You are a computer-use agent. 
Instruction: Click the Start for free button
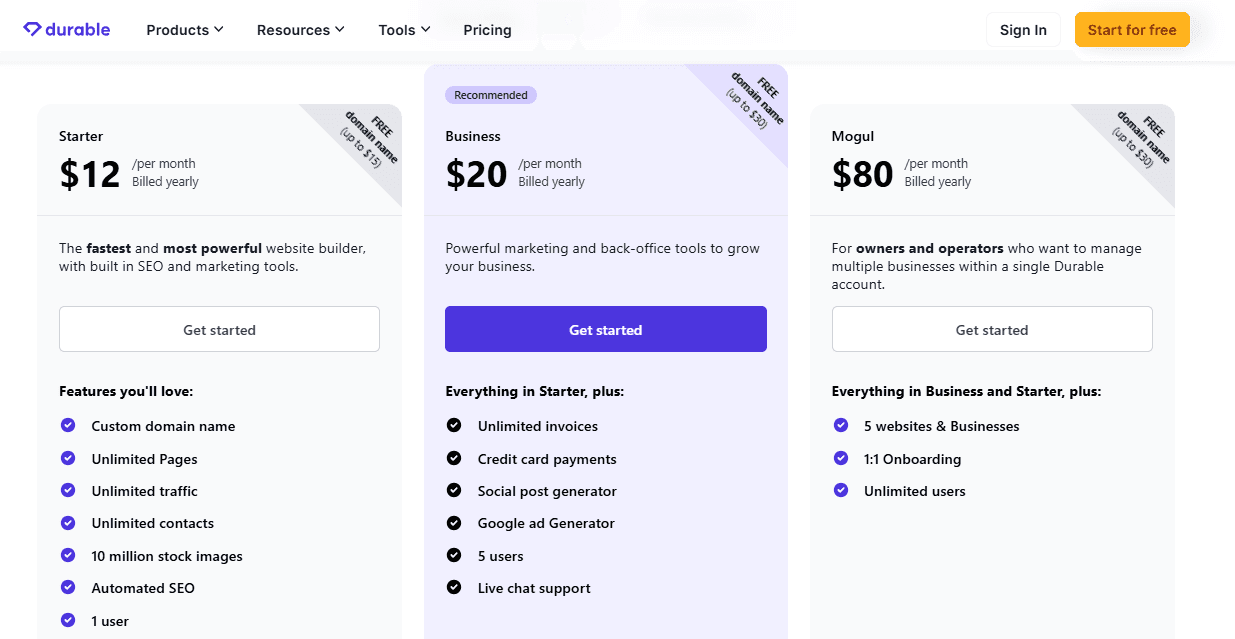(1132, 29)
